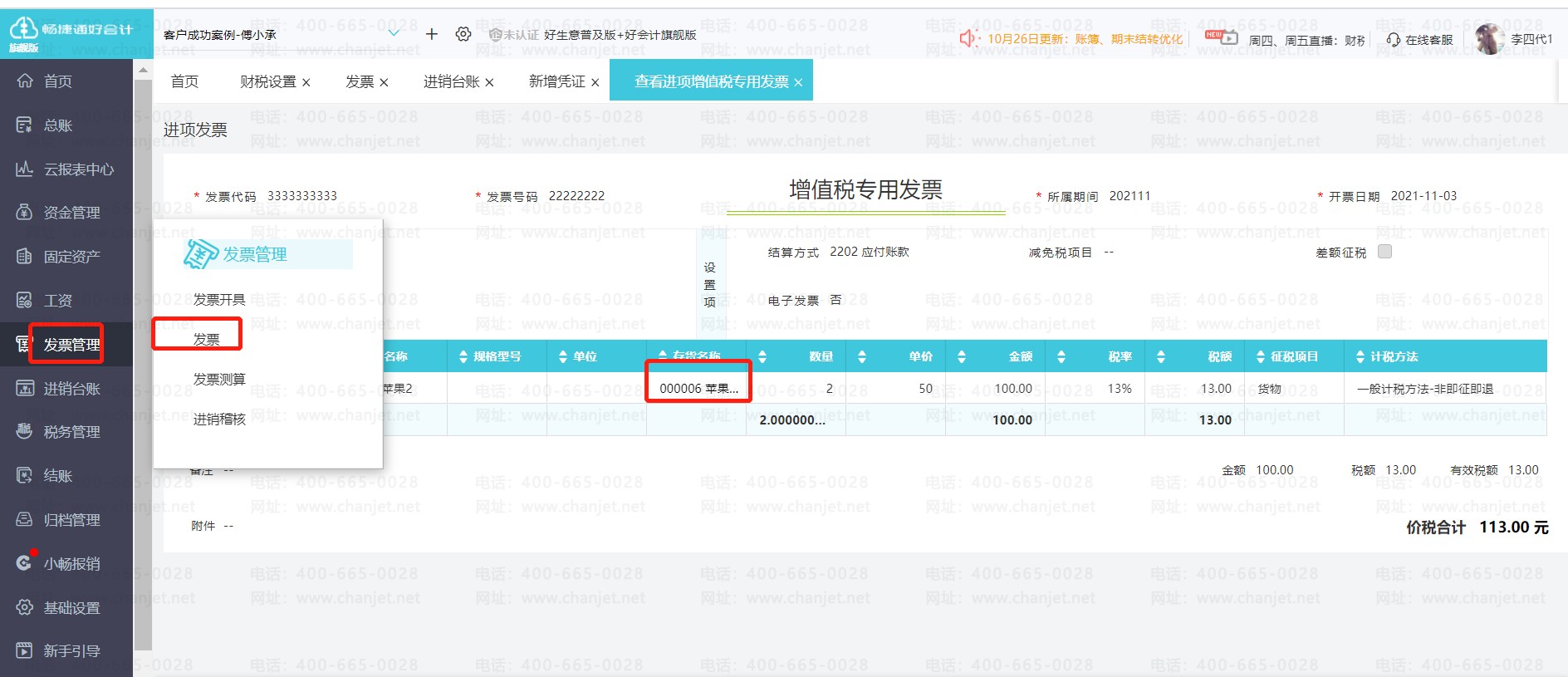Switch to the 进销台账 tab

click(x=451, y=81)
